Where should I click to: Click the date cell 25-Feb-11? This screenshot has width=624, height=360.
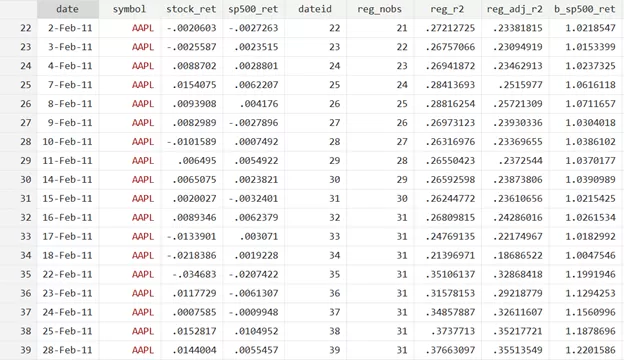[67, 331]
